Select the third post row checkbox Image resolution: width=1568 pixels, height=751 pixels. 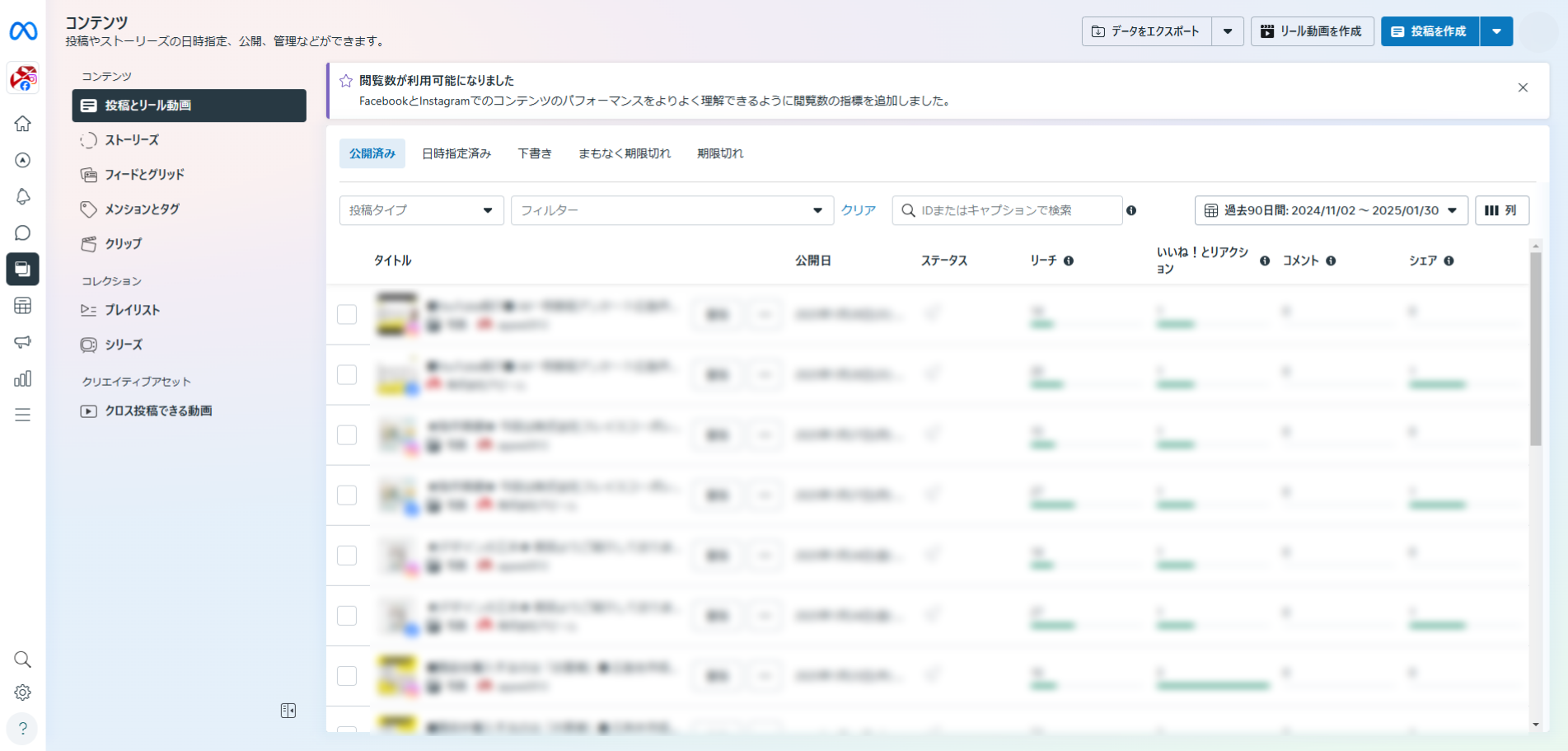click(347, 434)
